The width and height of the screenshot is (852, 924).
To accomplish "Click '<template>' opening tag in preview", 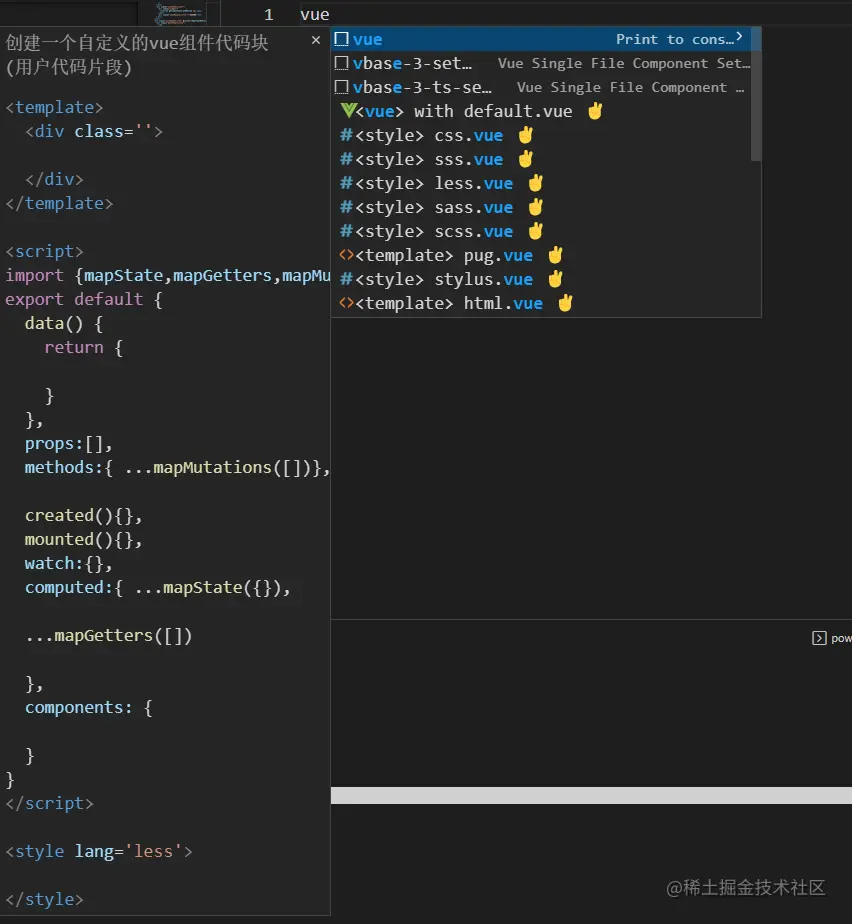I will [x=54, y=107].
